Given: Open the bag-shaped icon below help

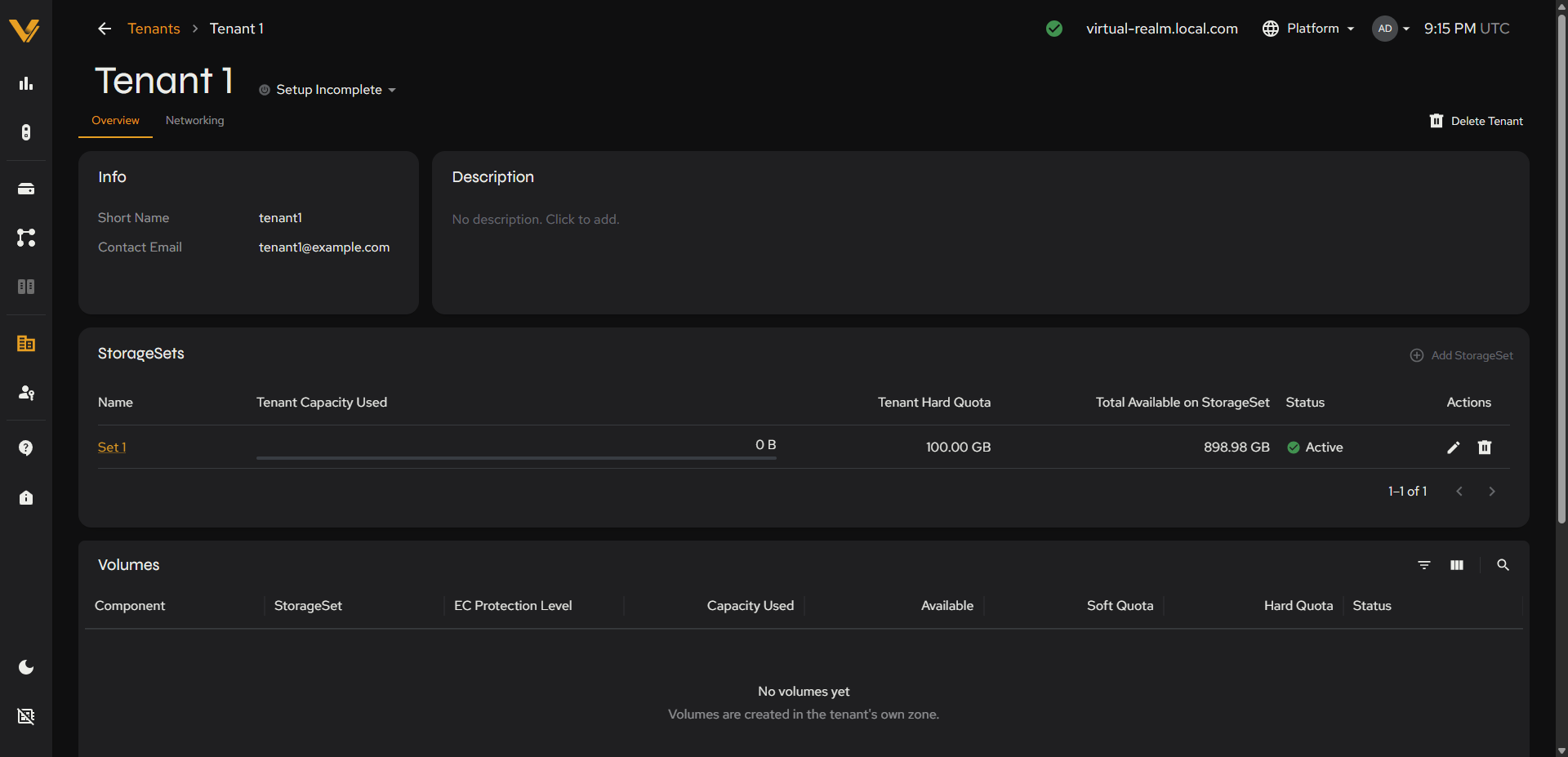Looking at the screenshot, I should (x=26, y=497).
